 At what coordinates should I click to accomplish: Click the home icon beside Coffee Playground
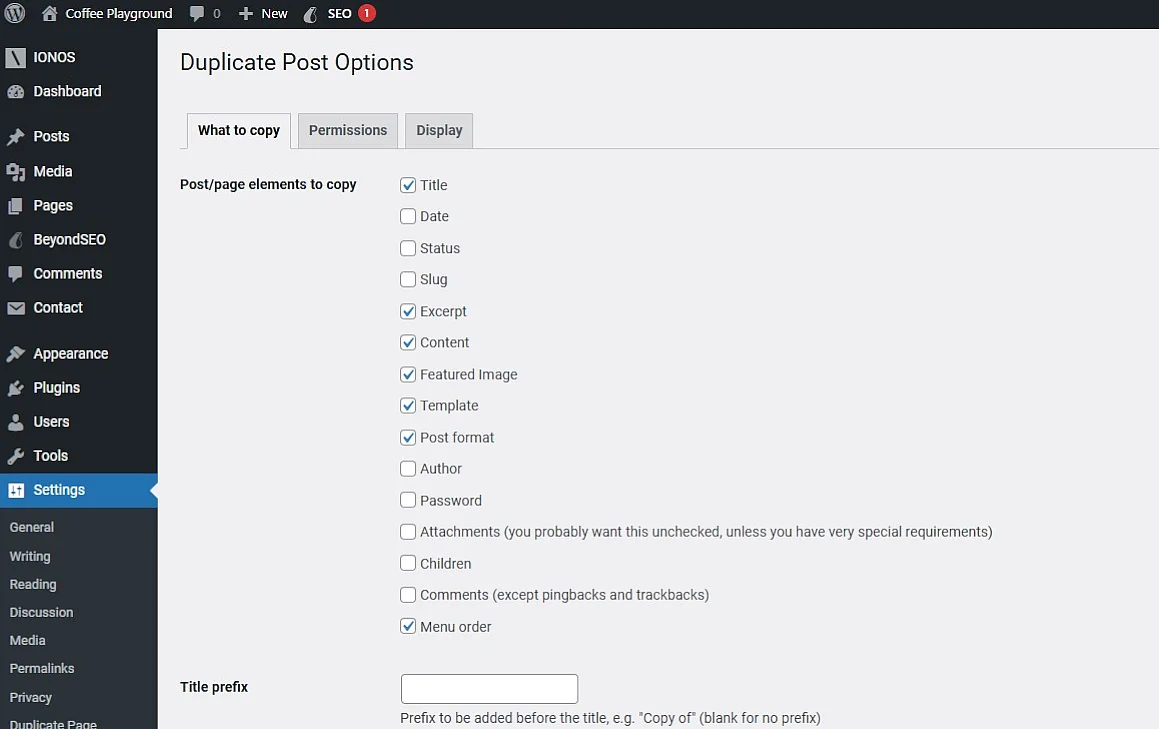[50, 13]
